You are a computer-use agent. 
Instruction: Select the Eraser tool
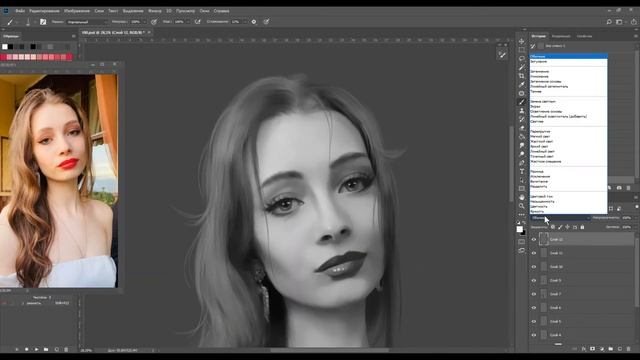pos(522,128)
